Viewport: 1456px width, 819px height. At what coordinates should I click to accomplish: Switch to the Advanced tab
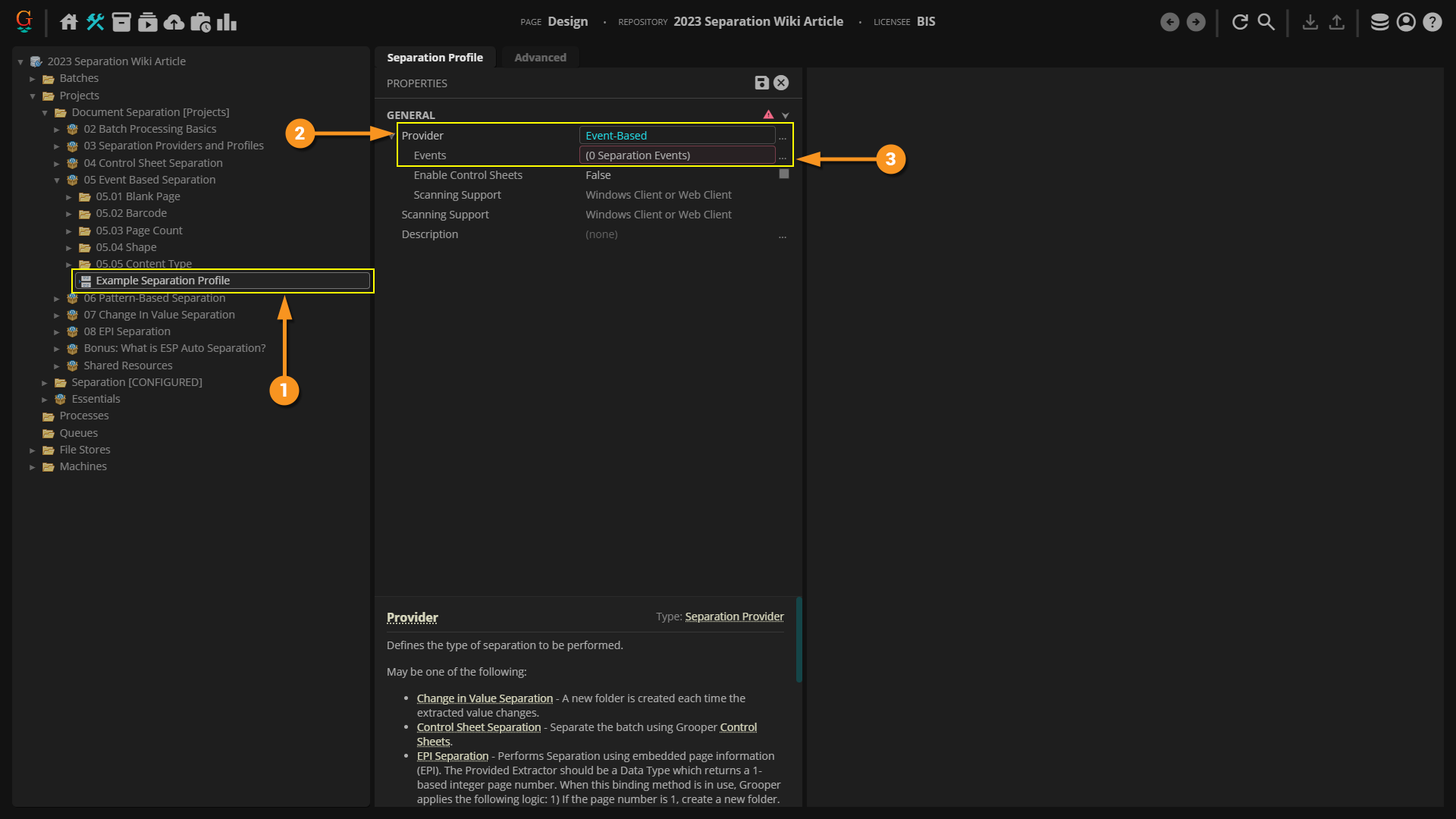point(540,58)
